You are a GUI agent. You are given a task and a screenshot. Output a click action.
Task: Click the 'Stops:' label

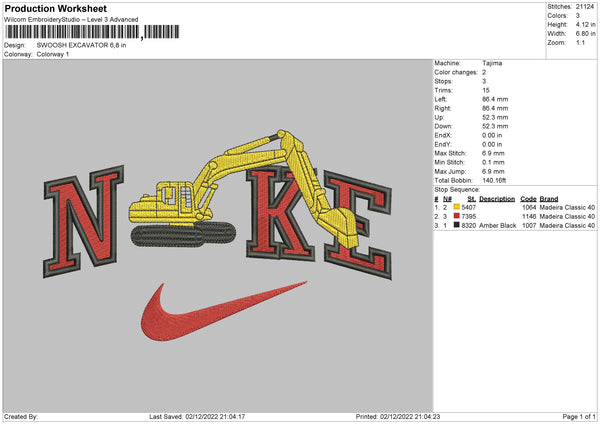click(x=443, y=81)
